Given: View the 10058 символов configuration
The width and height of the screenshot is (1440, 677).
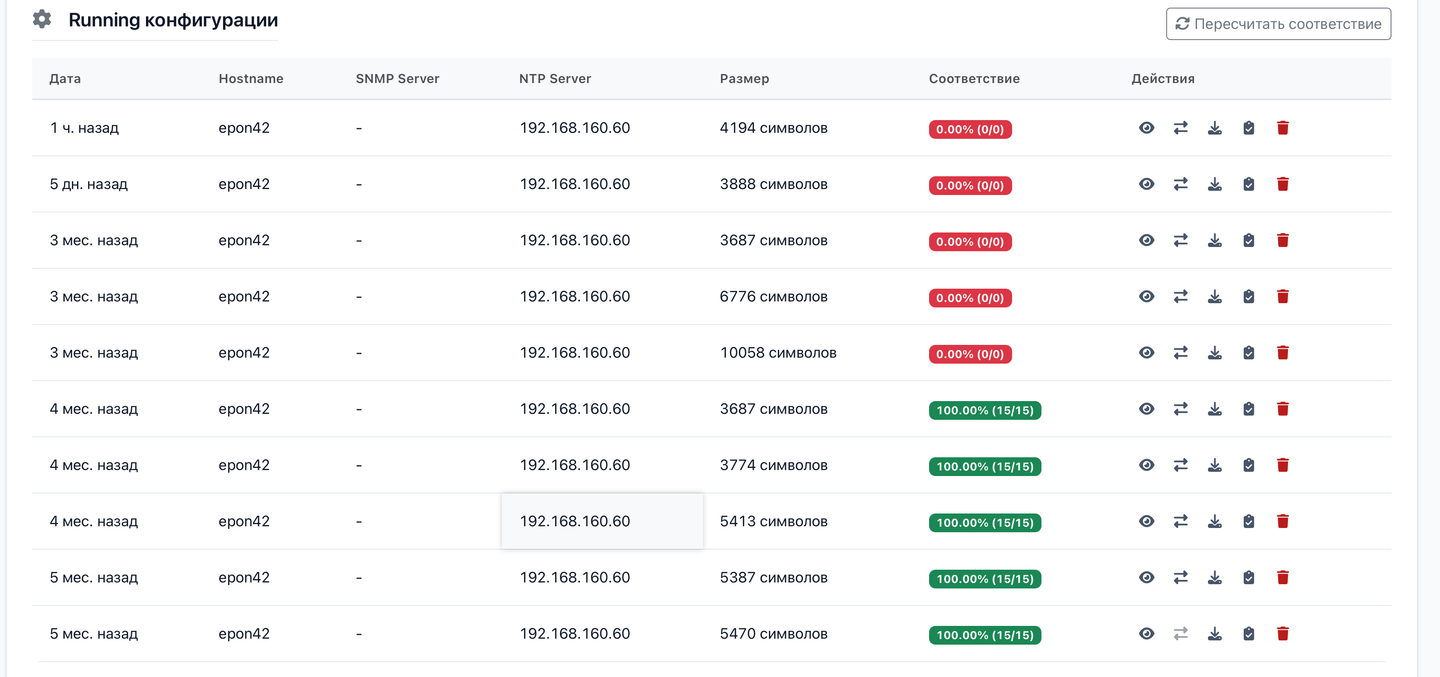Looking at the screenshot, I should (1147, 352).
